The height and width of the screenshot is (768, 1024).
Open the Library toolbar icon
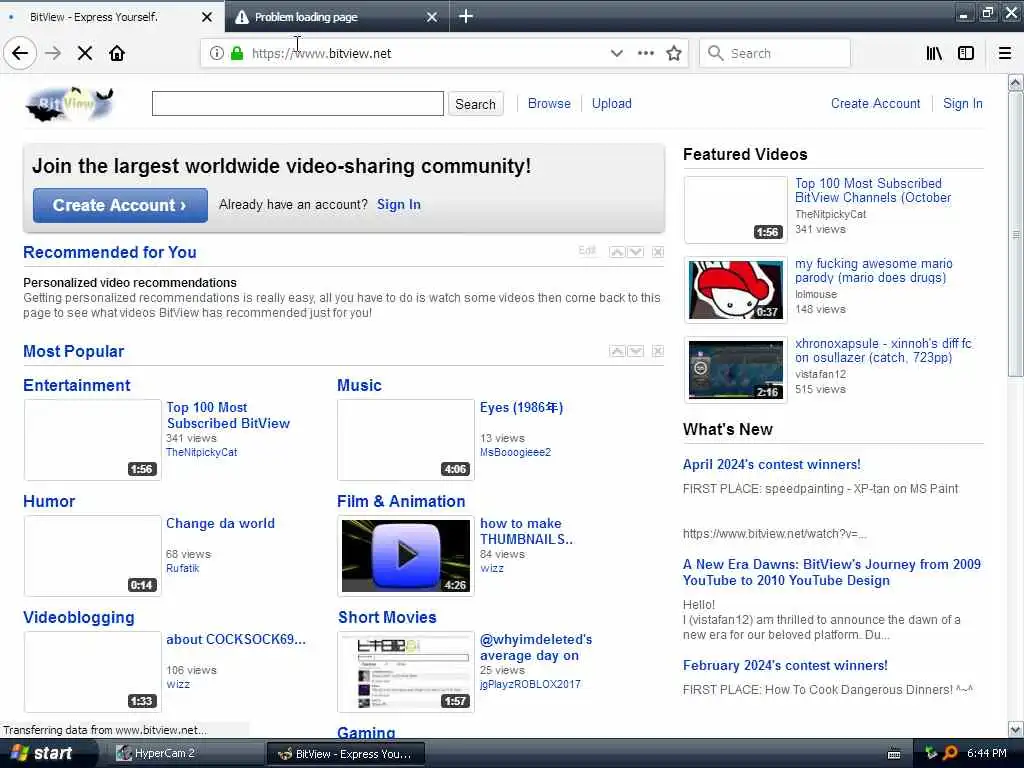click(934, 53)
